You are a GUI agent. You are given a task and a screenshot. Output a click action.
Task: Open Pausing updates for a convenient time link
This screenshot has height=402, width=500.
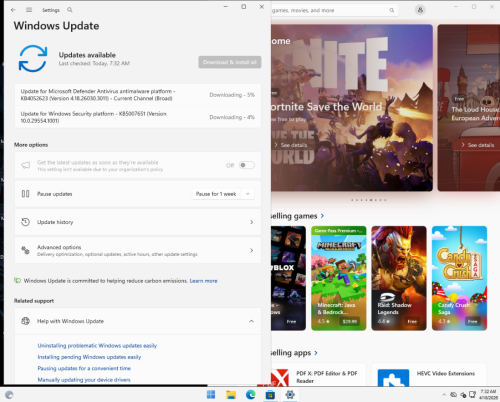84,368
